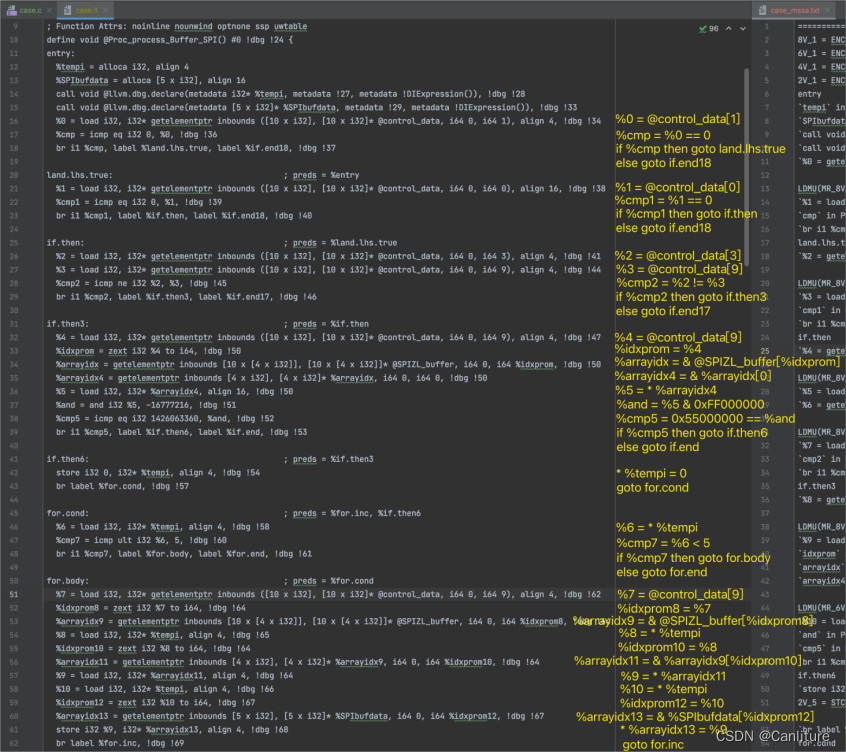
Task: Click the 'Function Attrs: noinline nounwind' comment line
Action: [176, 26]
